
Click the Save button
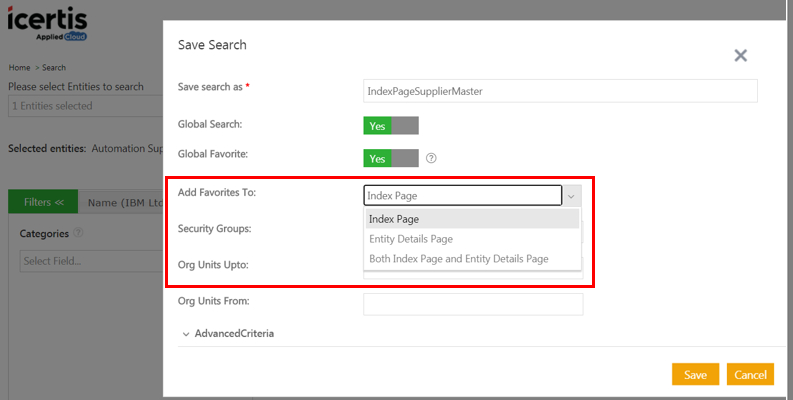[695, 374]
